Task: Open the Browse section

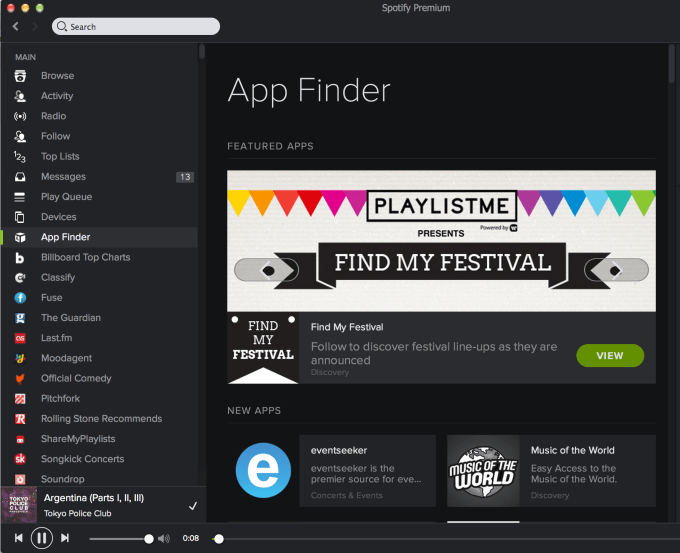Action: [57, 76]
